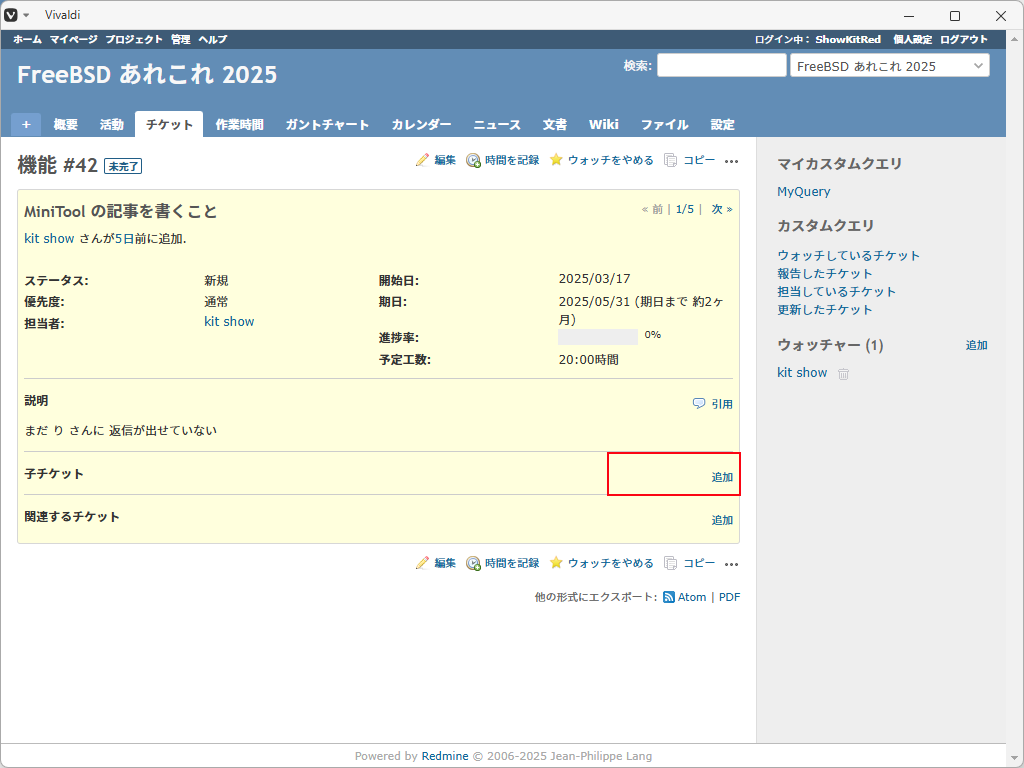1024x768 pixels.
Task: Go to マイページ in top menu
Action: [73, 39]
